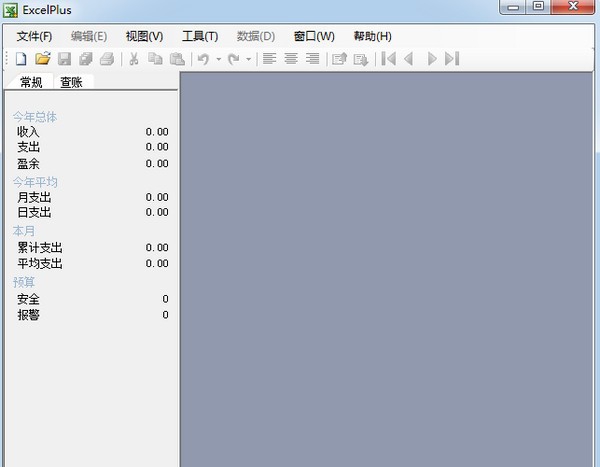Click the 收入 row label
600x467 pixels.
(28, 132)
